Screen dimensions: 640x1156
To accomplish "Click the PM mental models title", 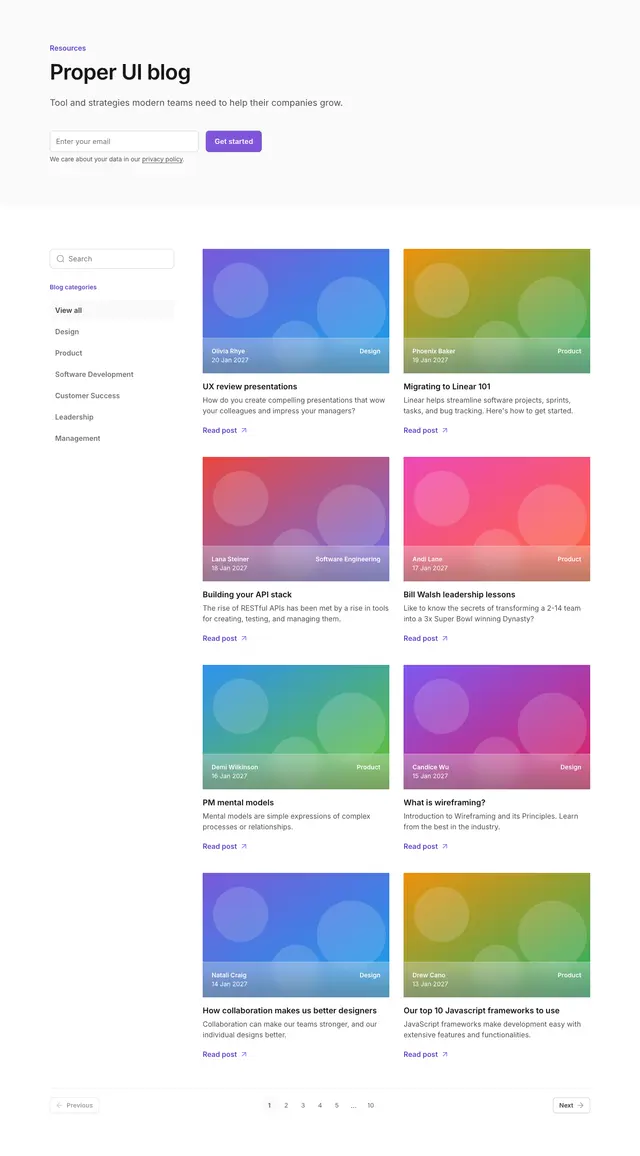I will 238,802.
